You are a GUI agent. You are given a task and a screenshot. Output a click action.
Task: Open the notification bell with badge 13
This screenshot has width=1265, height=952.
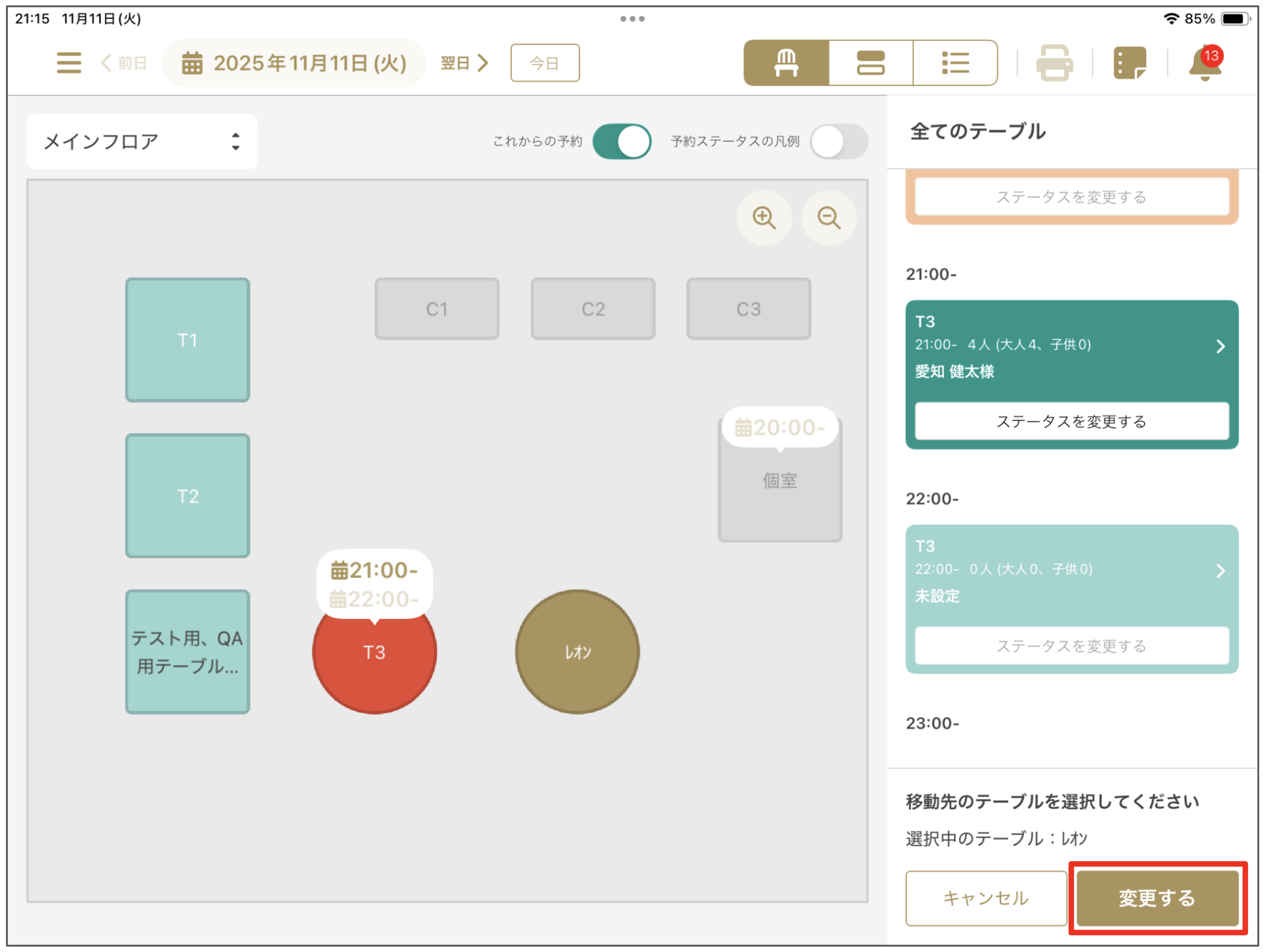point(1205,63)
